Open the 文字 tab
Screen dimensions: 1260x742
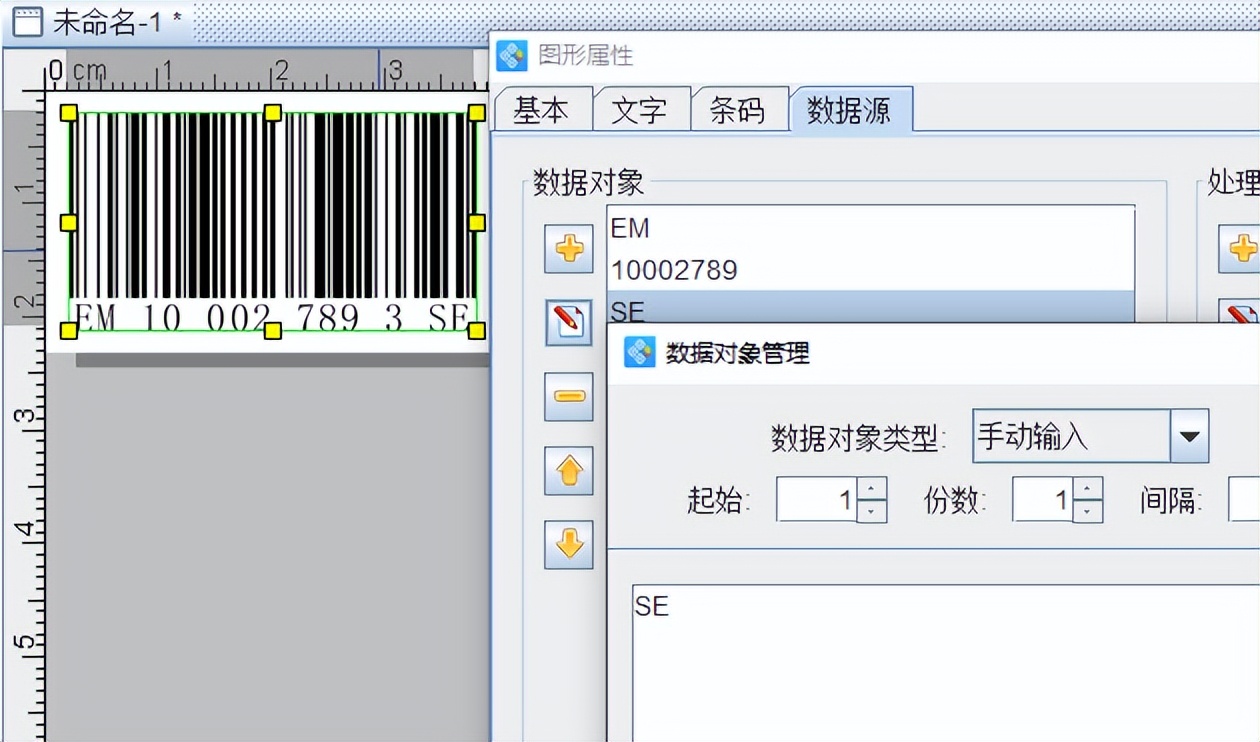(x=641, y=110)
